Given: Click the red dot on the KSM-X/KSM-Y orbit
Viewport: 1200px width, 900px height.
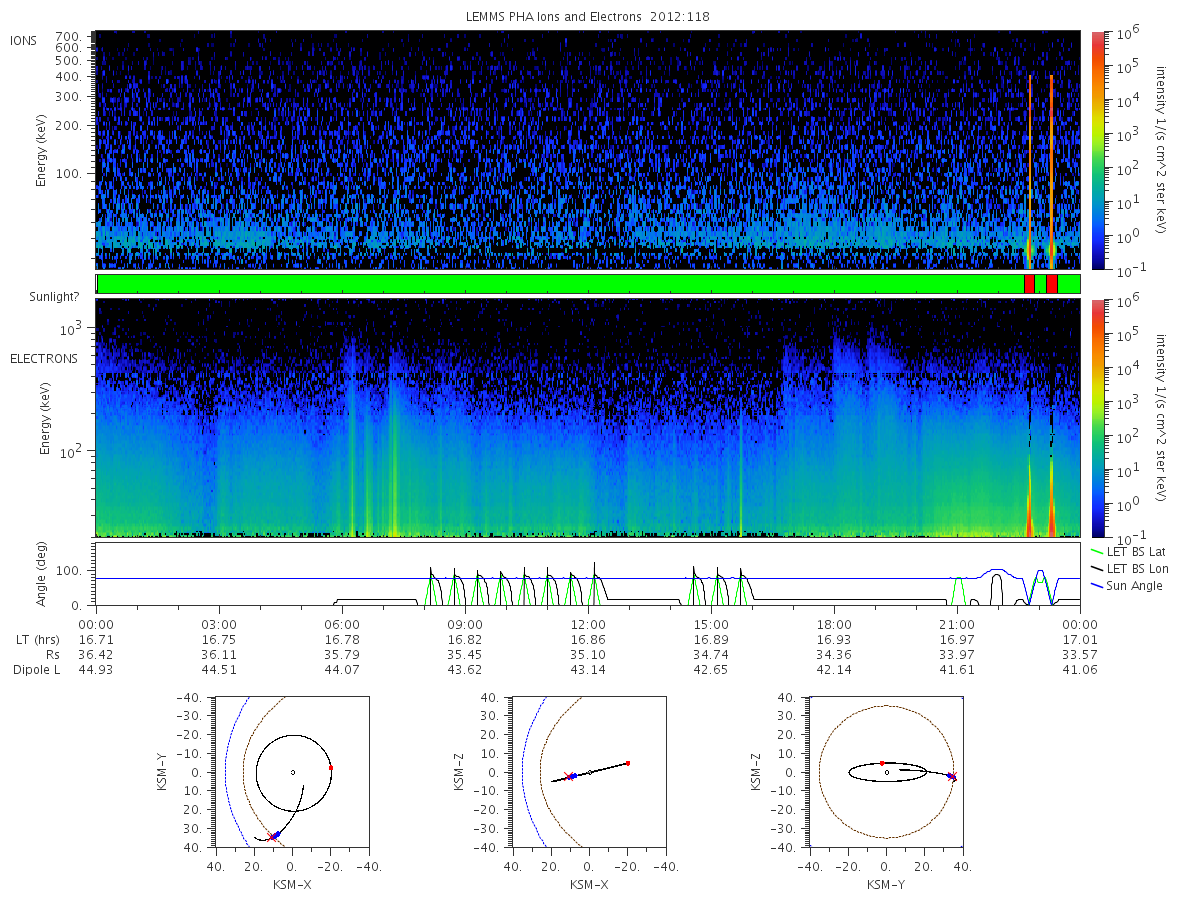Looking at the screenshot, I should pos(331,768).
